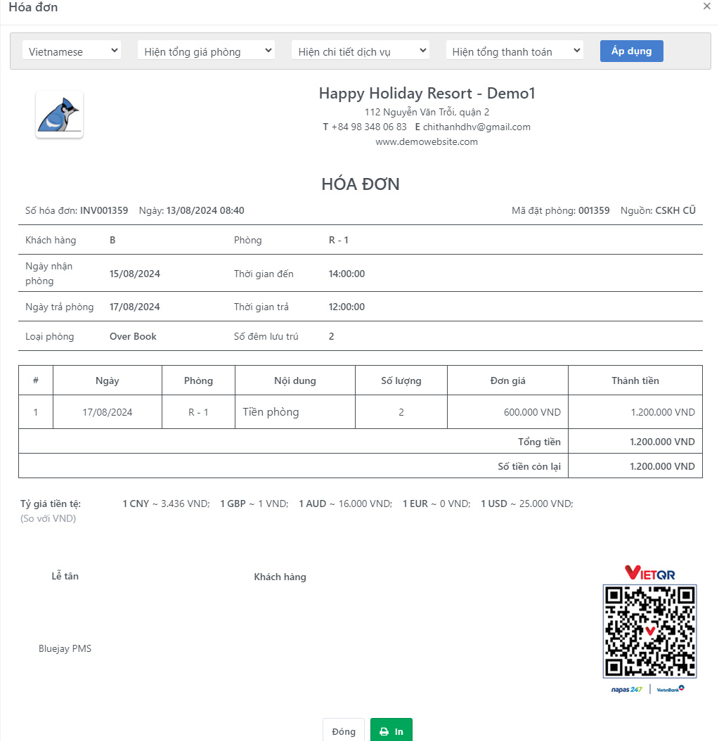Viewport: 718px width, 741px height.
Task: Click the 'Đóng' close button
Action: coord(344,731)
